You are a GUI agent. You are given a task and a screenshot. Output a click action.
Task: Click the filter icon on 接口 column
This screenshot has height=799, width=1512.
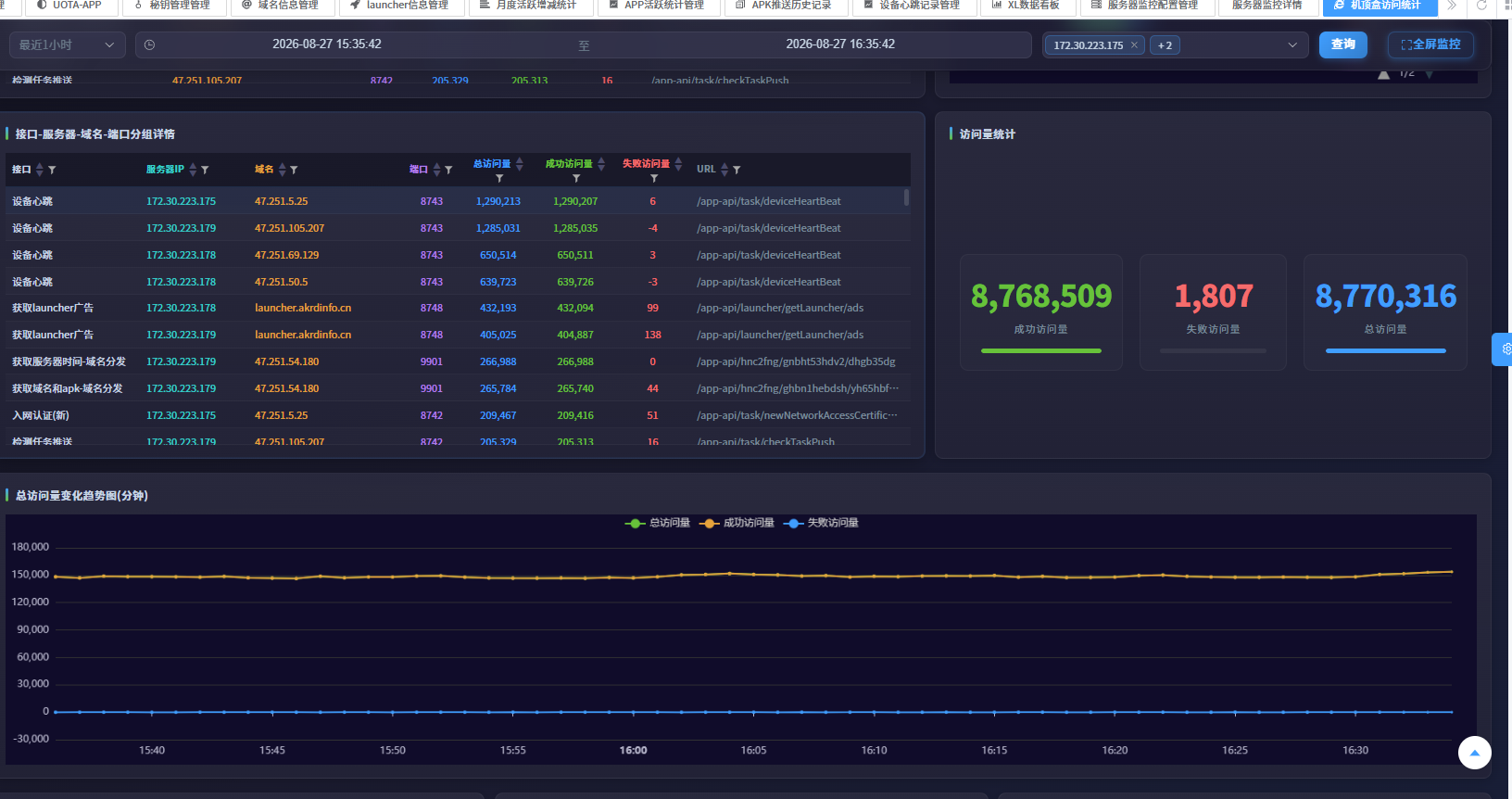pos(52,170)
